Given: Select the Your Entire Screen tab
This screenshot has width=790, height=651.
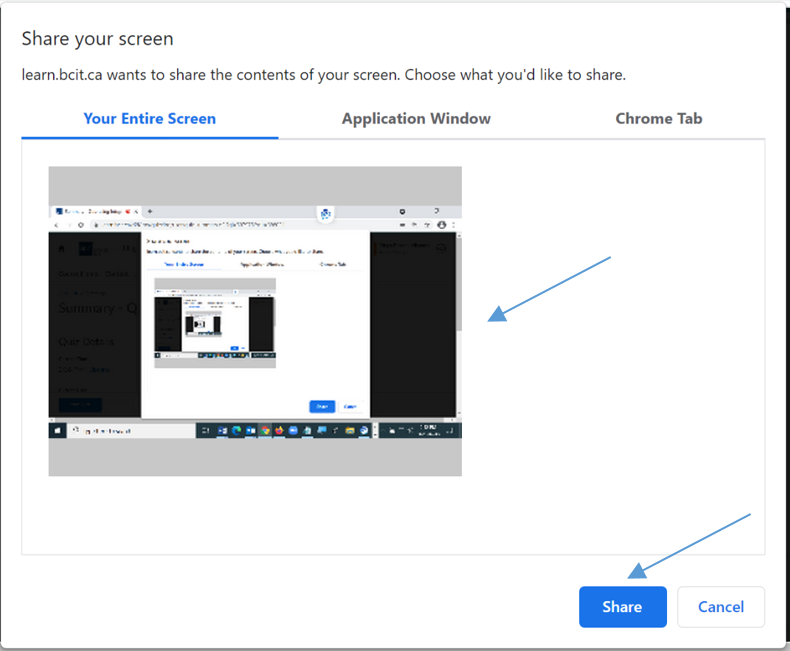Looking at the screenshot, I should coord(149,118).
